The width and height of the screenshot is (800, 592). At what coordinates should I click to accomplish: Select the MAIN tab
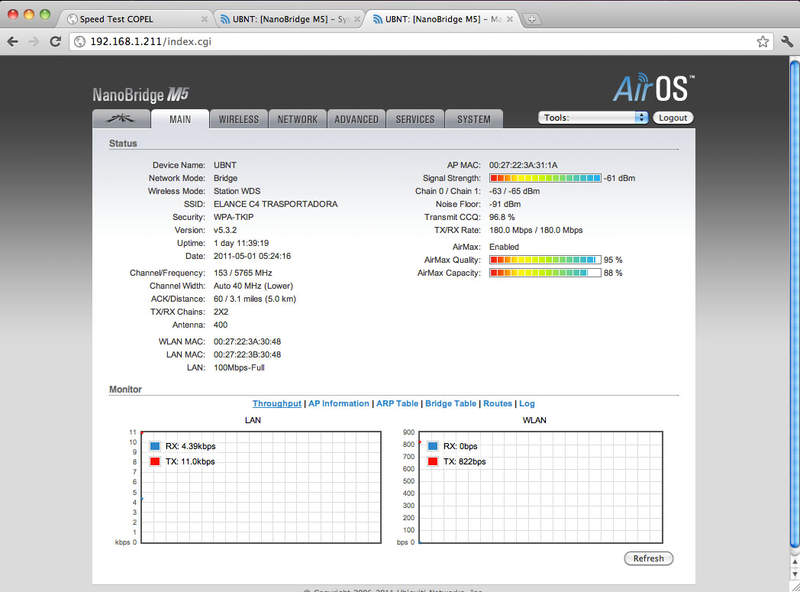click(180, 119)
